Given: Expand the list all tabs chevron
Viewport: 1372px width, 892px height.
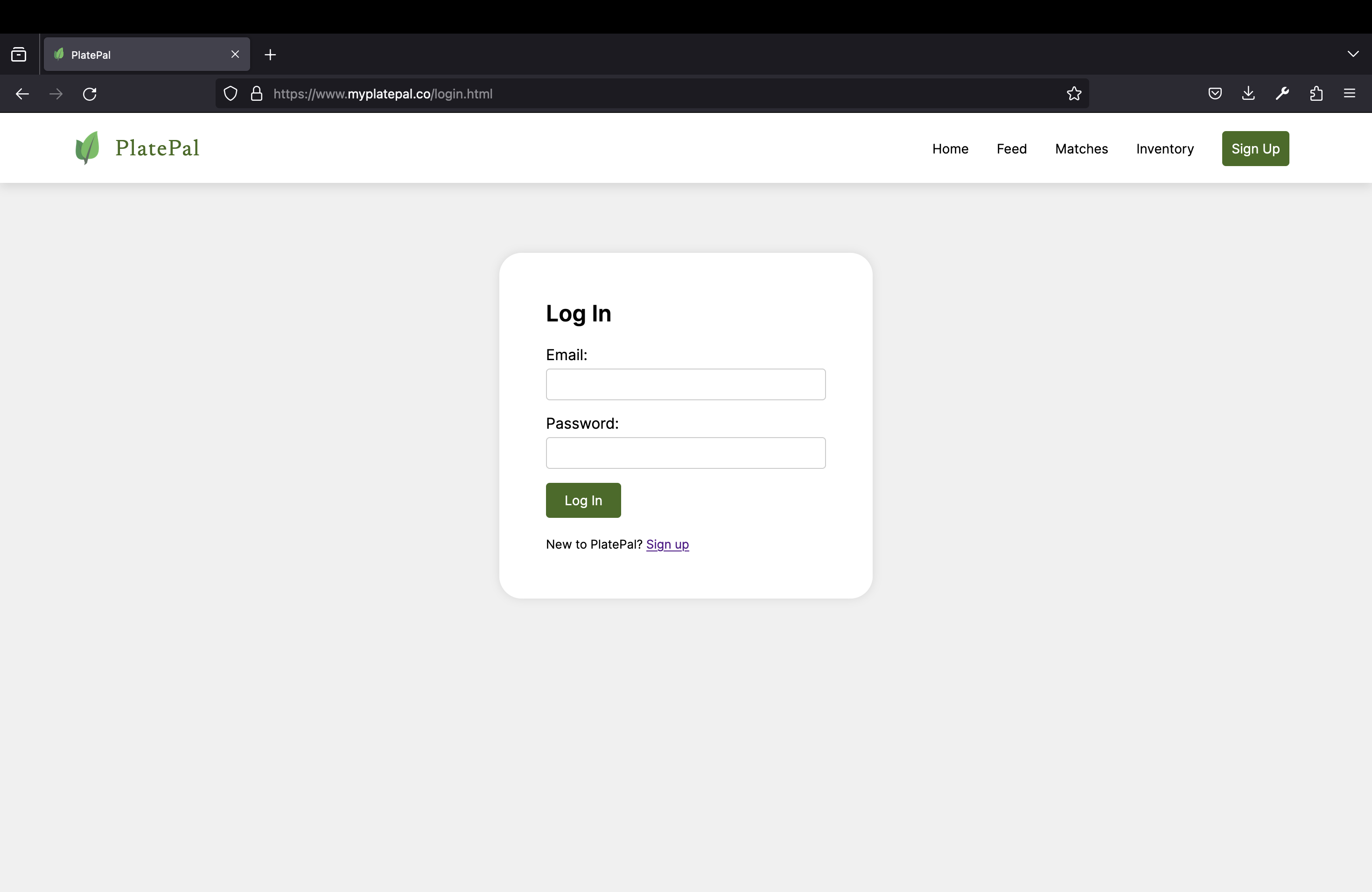Looking at the screenshot, I should pos(1353,54).
